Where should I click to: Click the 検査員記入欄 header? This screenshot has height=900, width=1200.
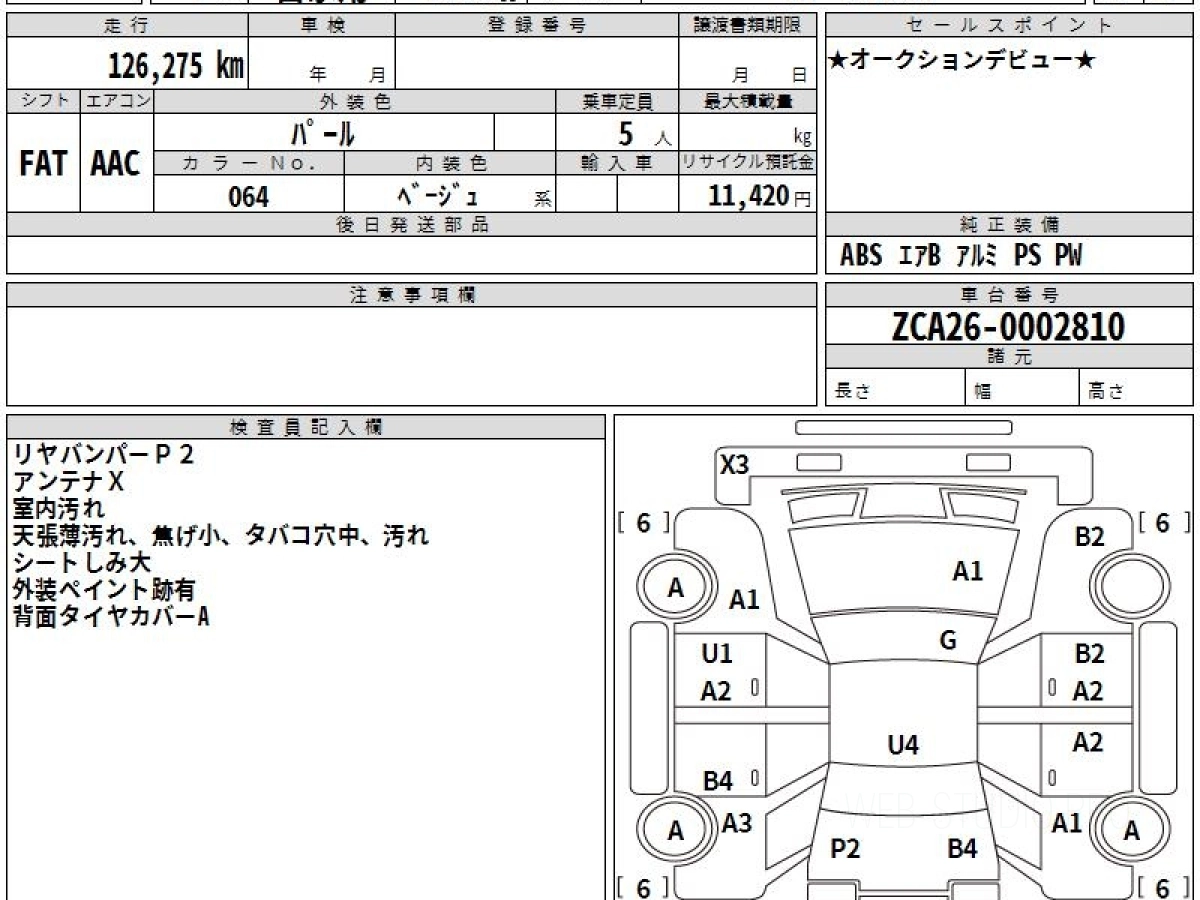(306, 427)
